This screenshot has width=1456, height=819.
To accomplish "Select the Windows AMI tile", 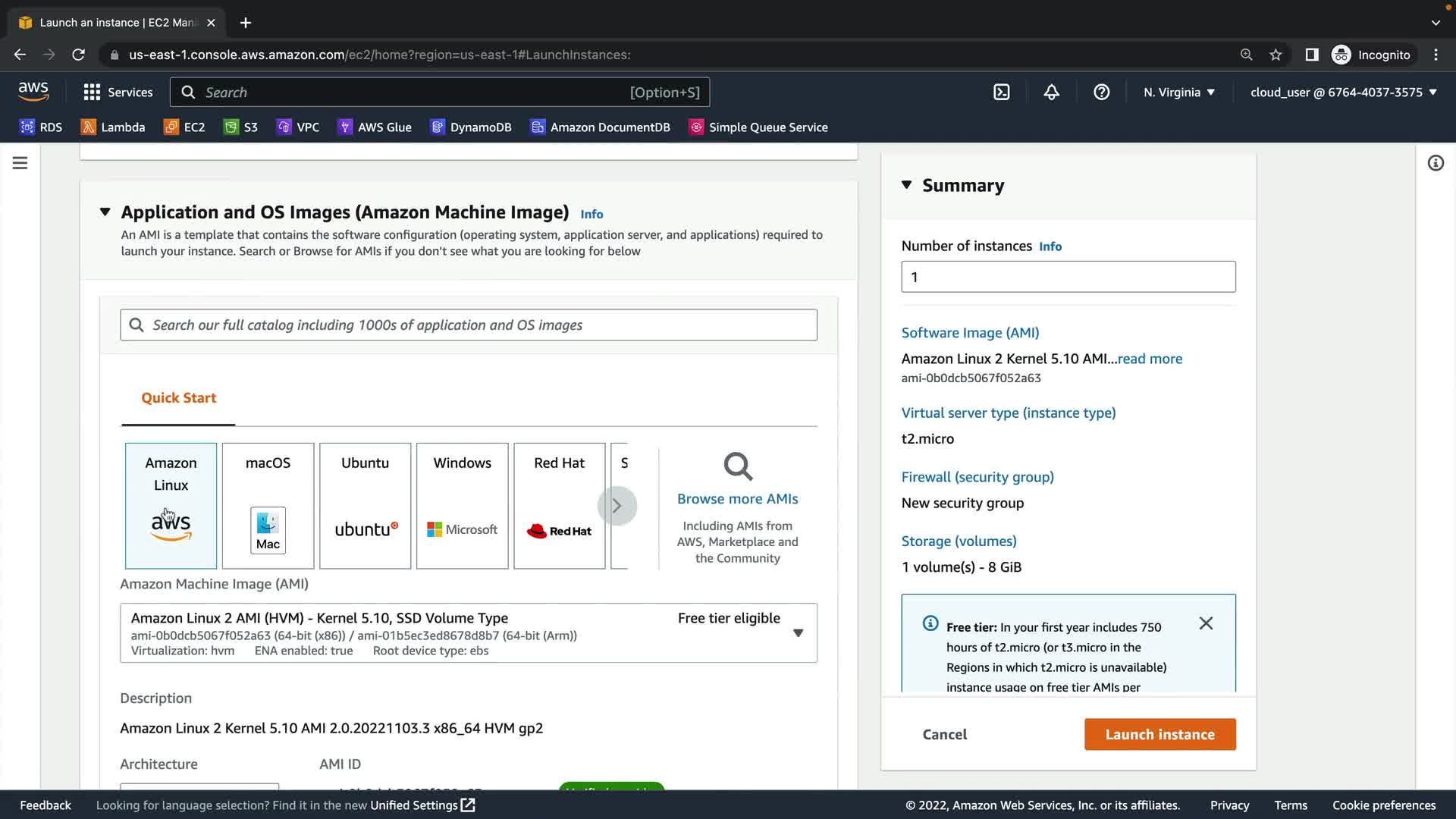I will [462, 506].
